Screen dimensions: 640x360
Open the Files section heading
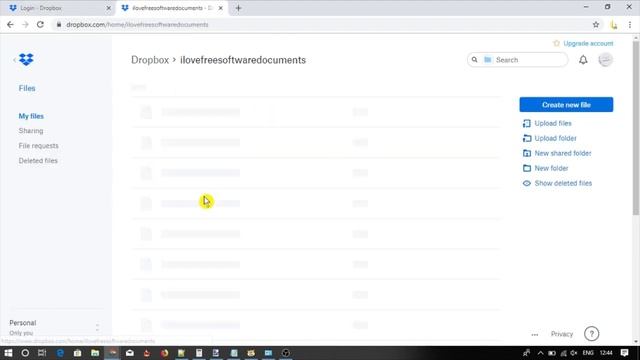pos(27,88)
